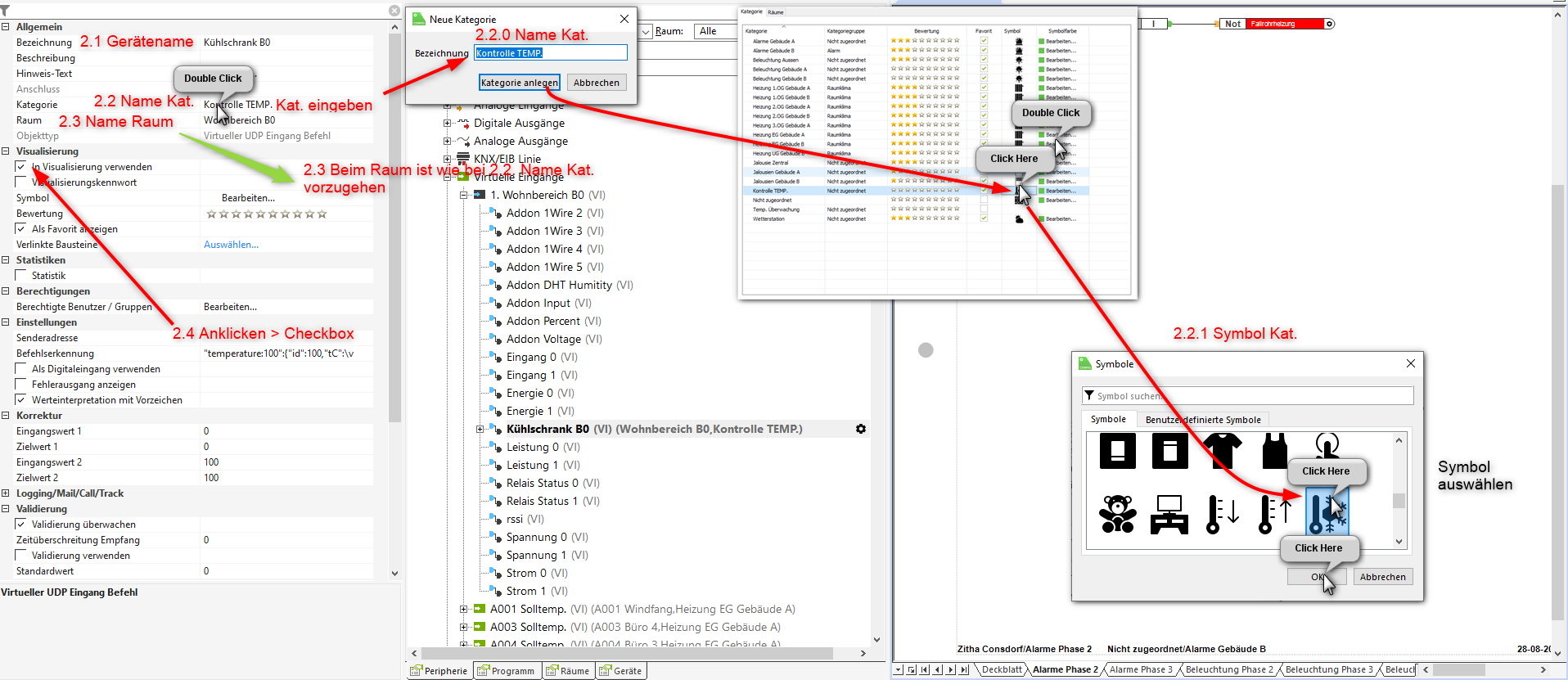Click the filter icon in Symbol suchen
The image size is (1568, 680).
coord(1089,396)
